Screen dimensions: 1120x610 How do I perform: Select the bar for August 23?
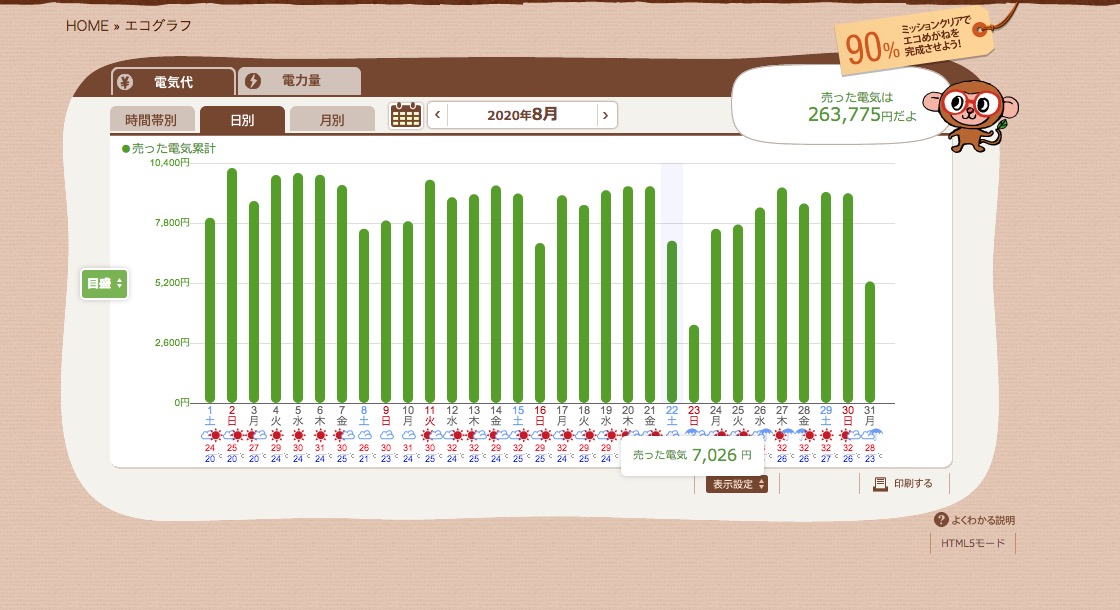694,364
